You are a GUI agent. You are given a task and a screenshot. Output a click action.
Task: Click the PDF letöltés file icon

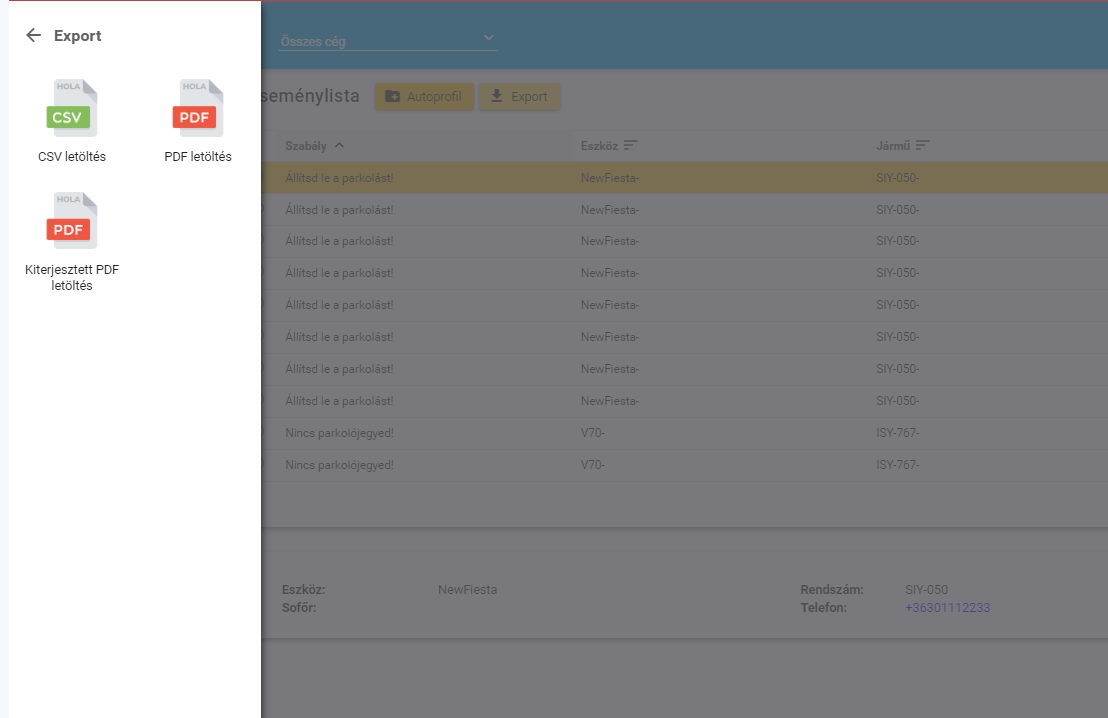[x=198, y=109]
